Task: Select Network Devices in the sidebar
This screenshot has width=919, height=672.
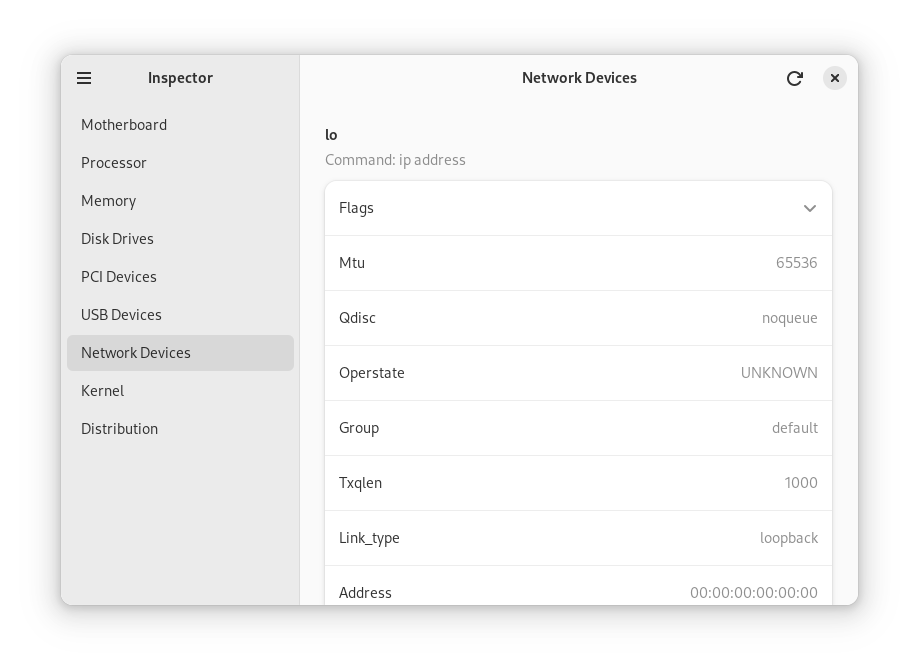Action: click(x=180, y=353)
